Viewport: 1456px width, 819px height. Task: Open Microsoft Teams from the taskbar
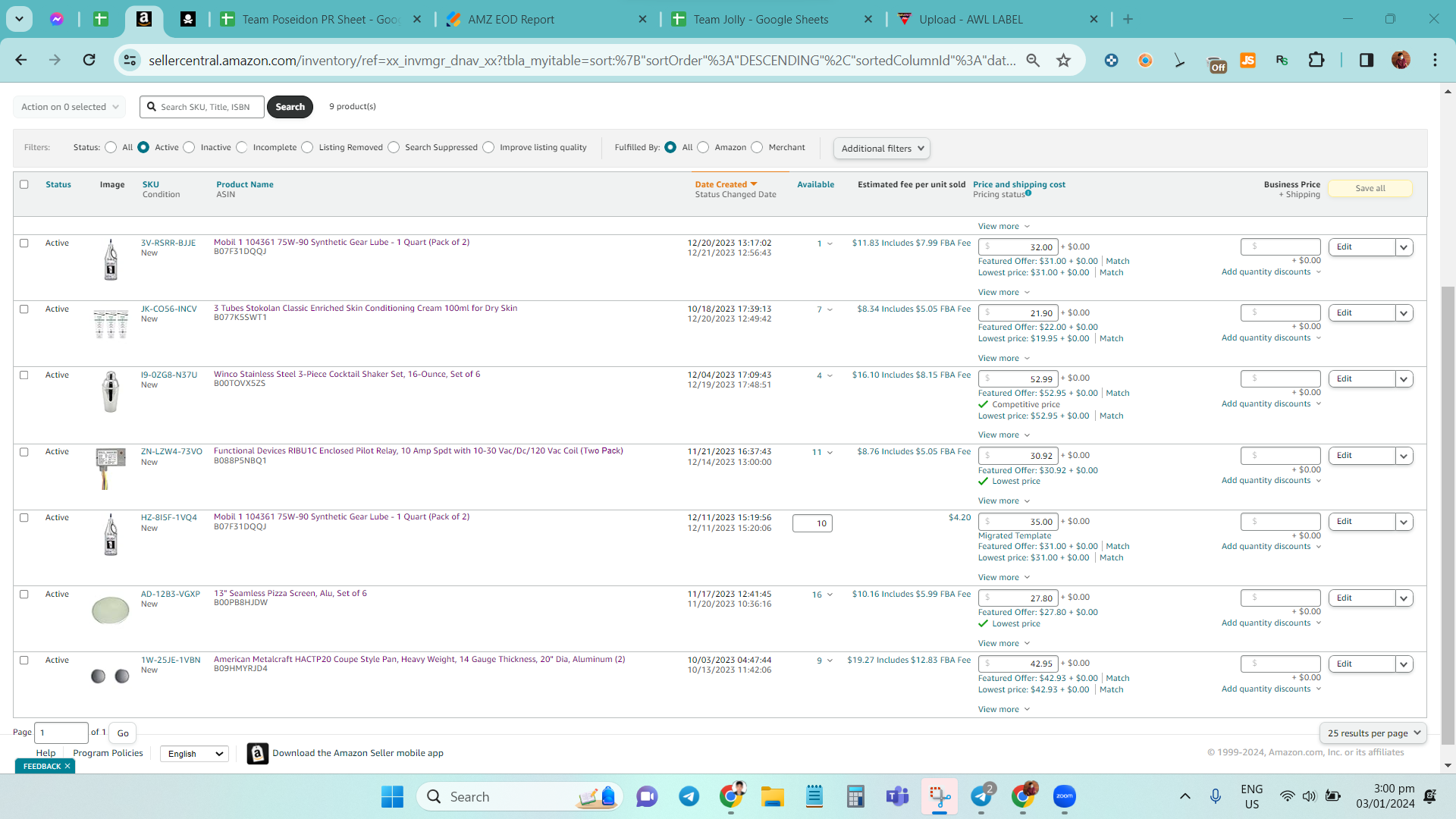(897, 796)
